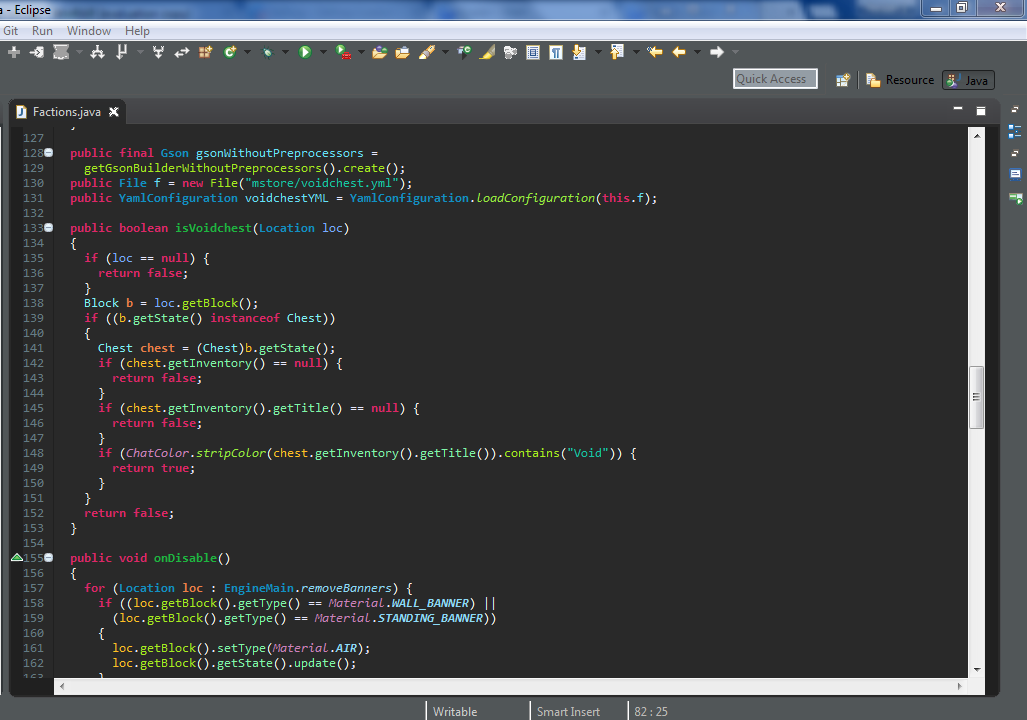Viewport: 1027px width, 720px height.
Task: Collapse onDisable method fold at line 155
Action: [48, 558]
